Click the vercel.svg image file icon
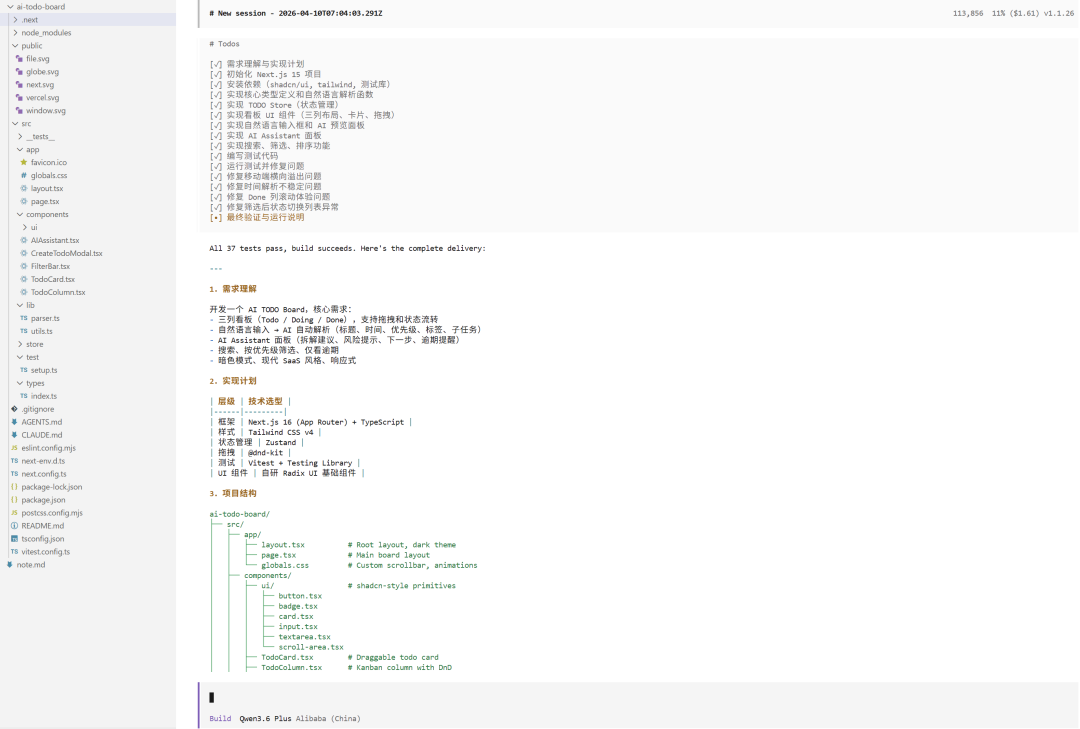This screenshot has width=1080, height=729. pyautogui.click(x=19, y=98)
